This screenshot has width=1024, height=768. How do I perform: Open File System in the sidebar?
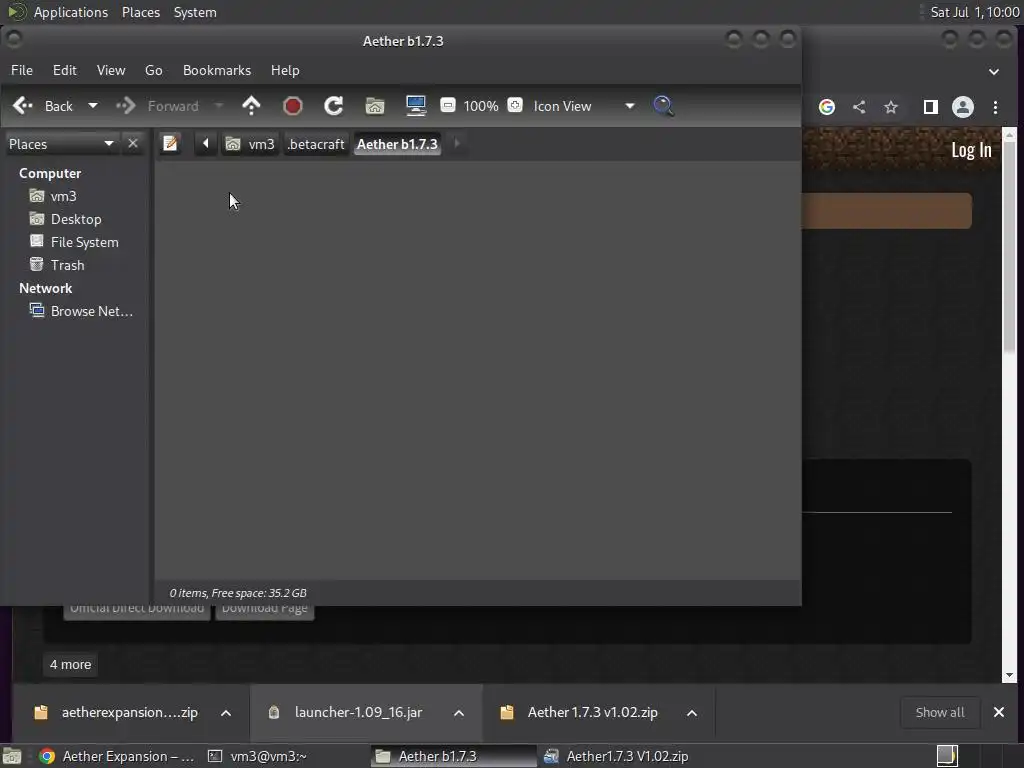click(74, 242)
